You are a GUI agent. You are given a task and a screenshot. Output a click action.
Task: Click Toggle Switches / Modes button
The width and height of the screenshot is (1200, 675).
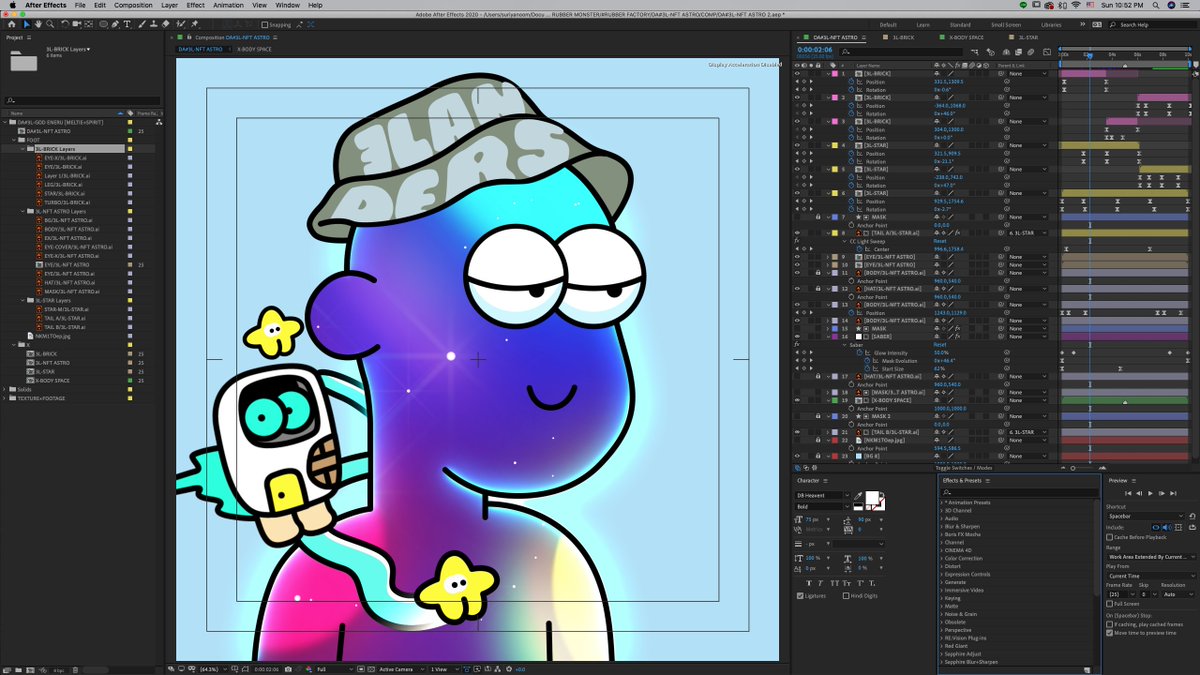click(x=964, y=468)
